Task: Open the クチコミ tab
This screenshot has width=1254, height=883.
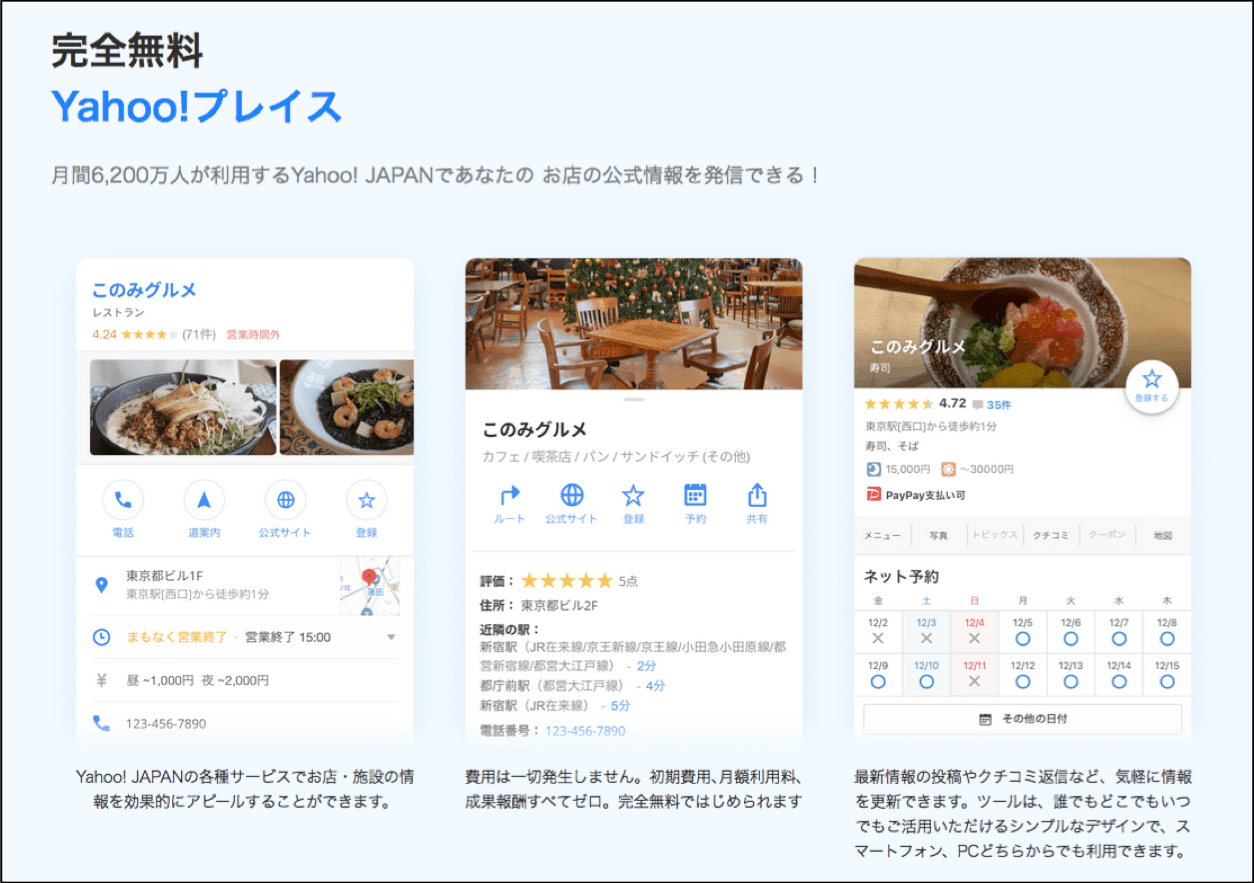Action: pos(1051,536)
